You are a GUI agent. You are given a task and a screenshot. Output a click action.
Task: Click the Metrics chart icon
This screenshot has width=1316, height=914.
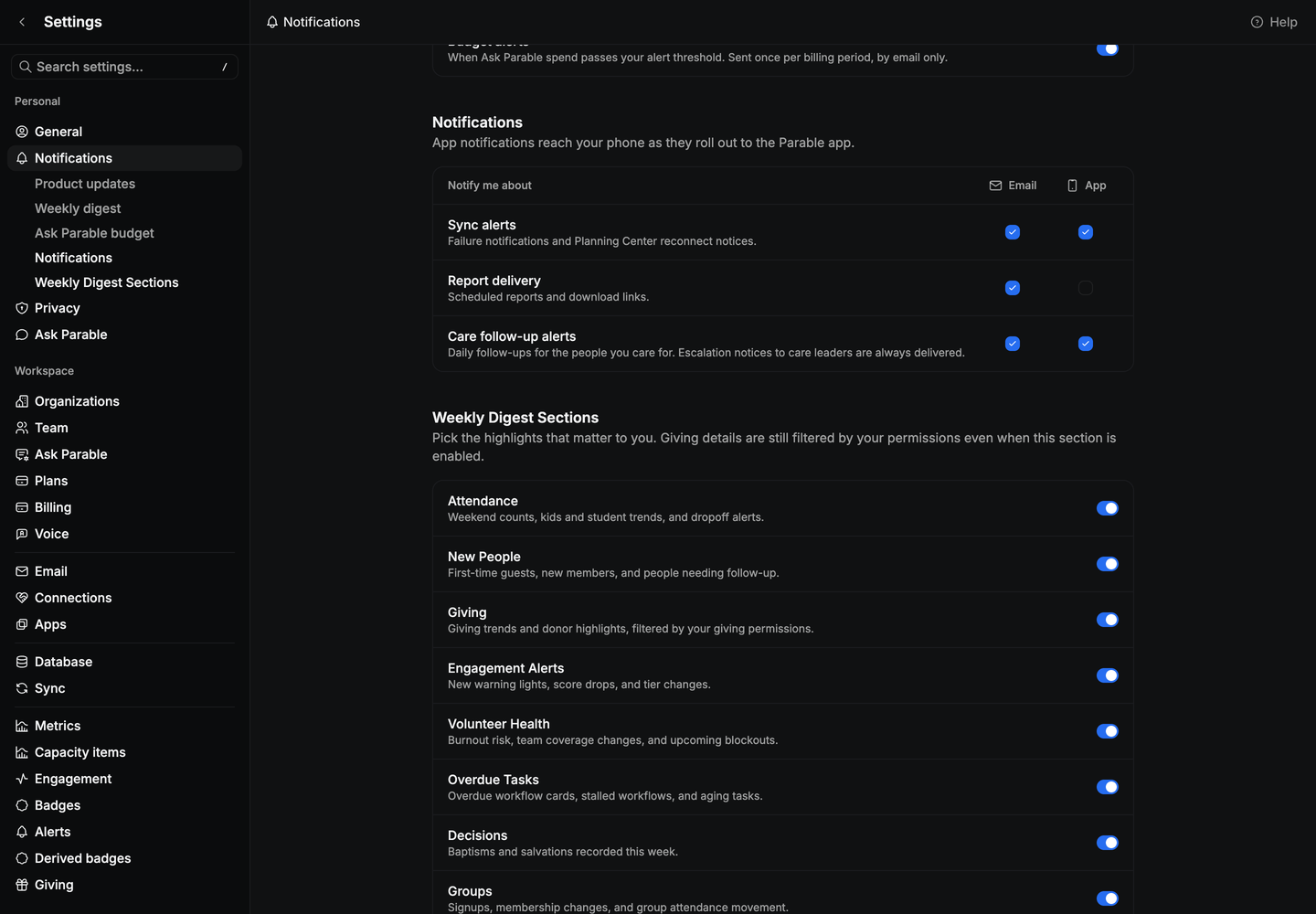tap(22, 726)
